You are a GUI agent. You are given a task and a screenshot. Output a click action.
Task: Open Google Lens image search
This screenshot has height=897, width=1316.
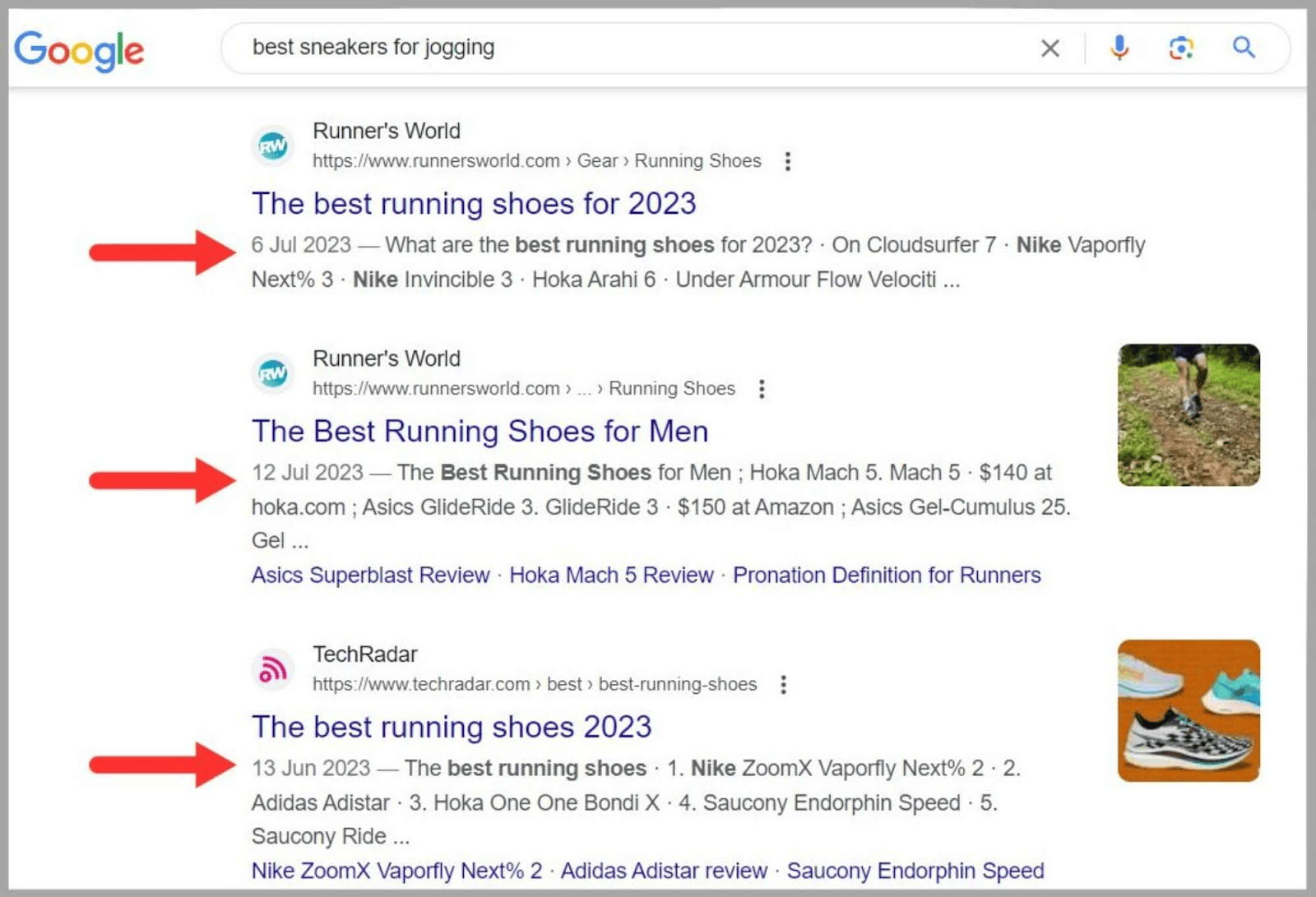(x=1181, y=48)
